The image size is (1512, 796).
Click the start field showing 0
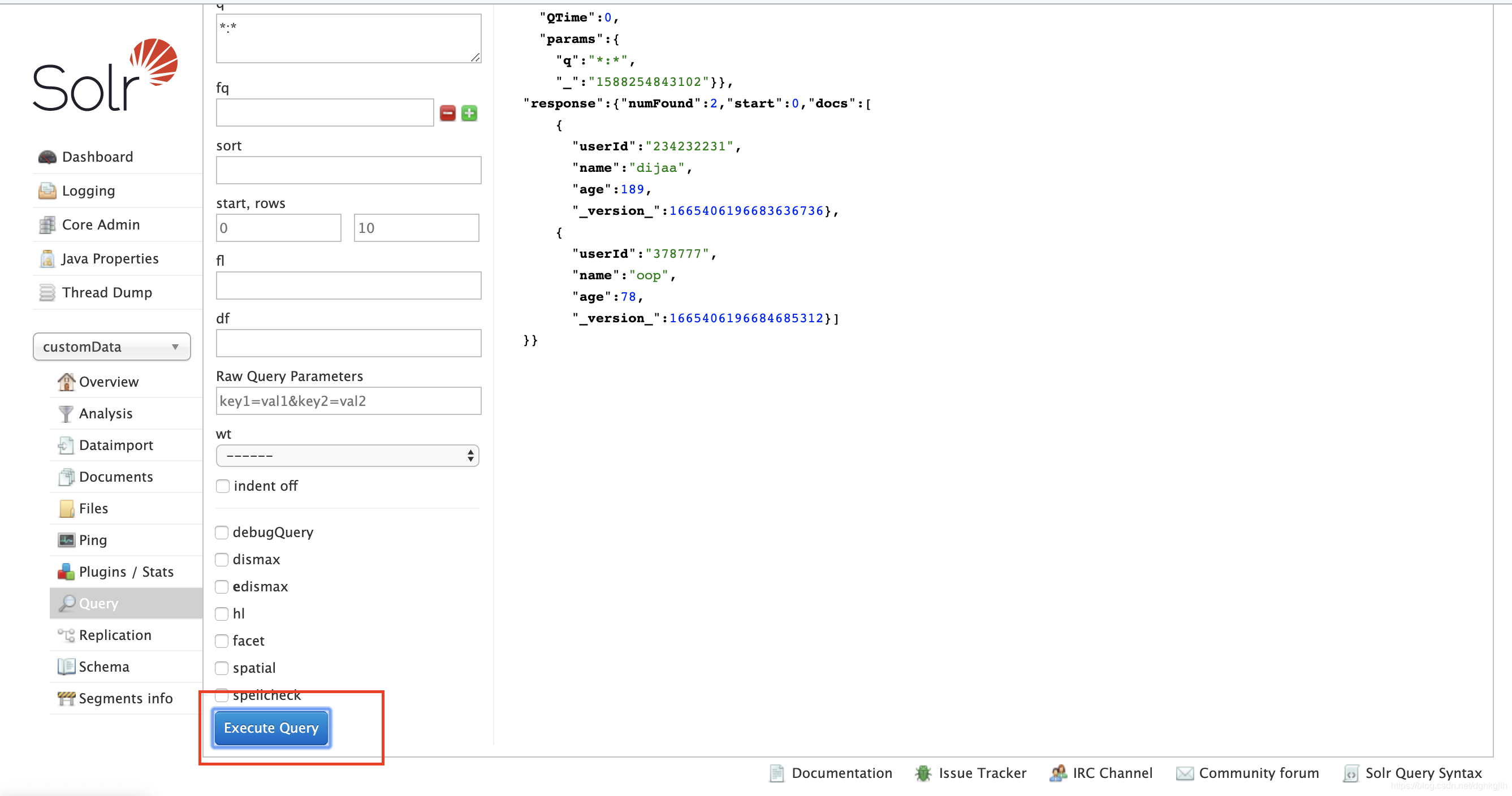pos(279,228)
